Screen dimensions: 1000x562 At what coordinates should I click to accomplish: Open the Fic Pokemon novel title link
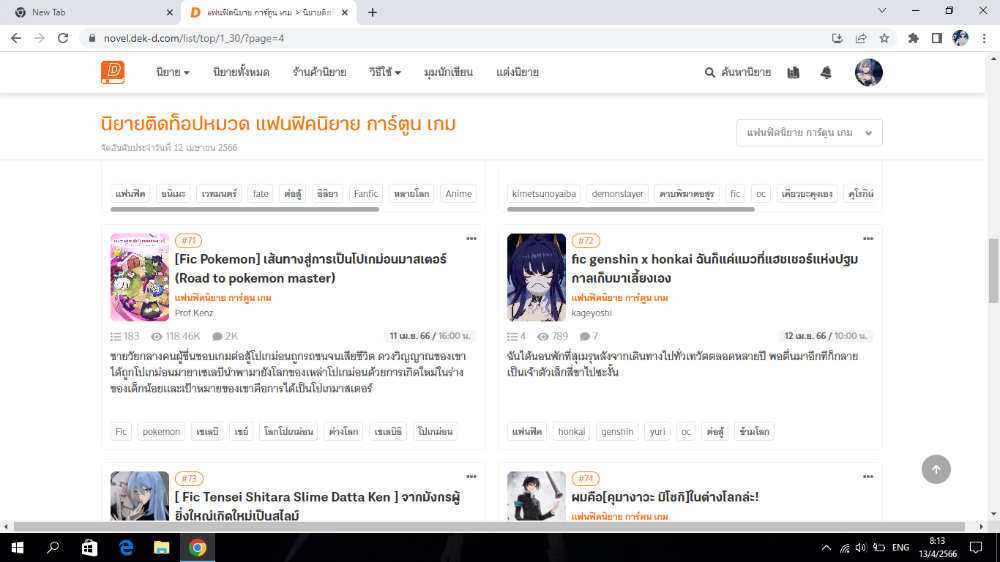[311, 269]
